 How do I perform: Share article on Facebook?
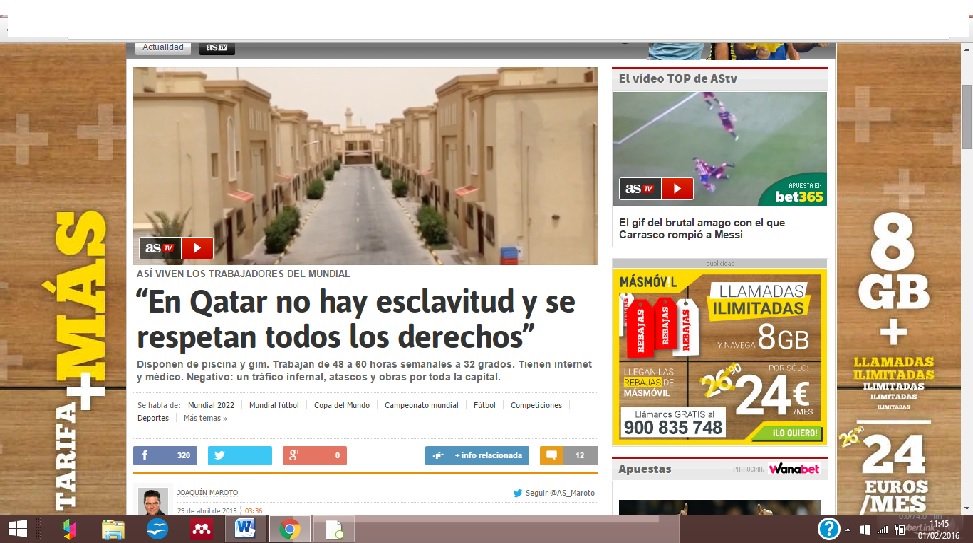165,455
